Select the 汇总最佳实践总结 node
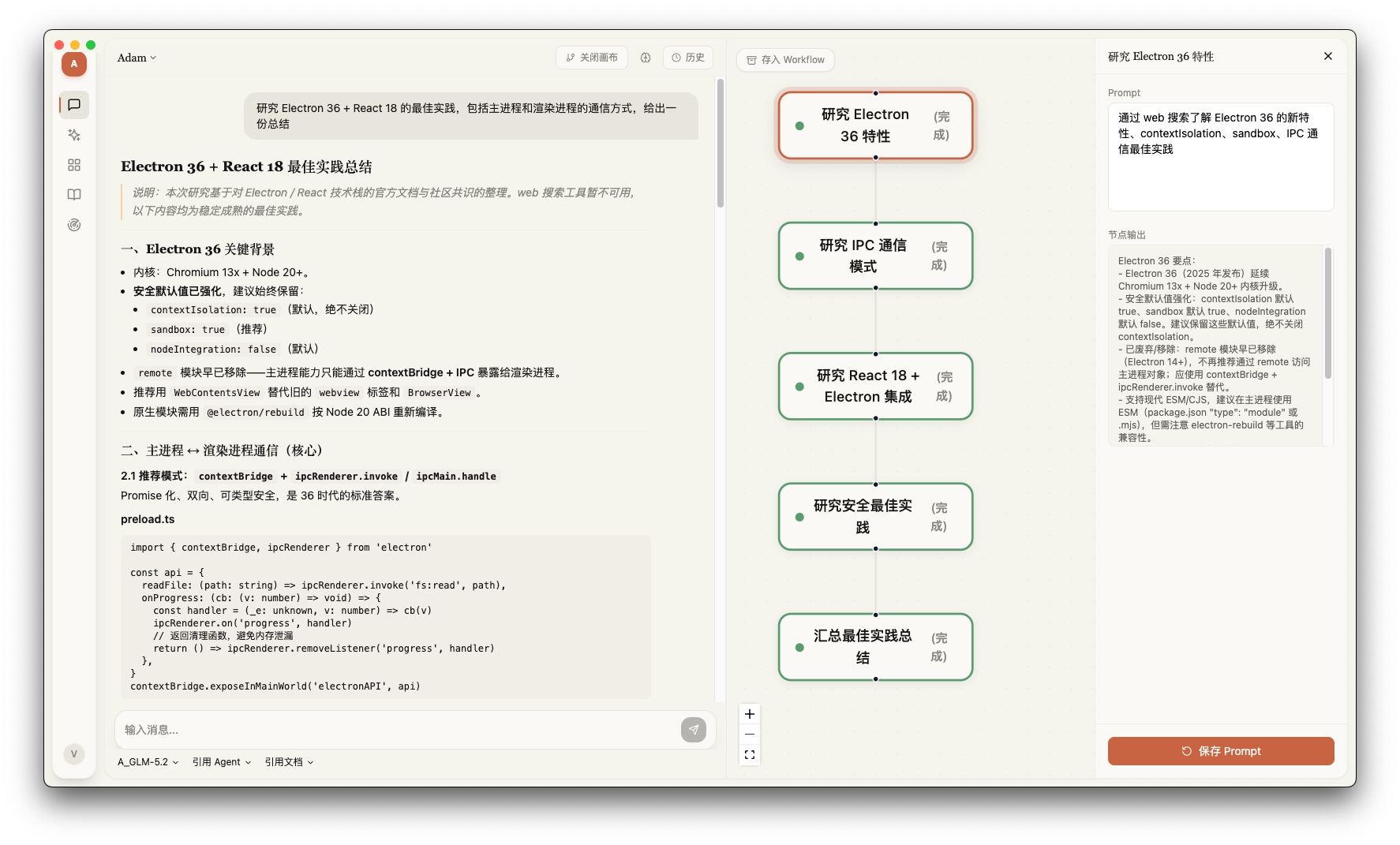The height and width of the screenshot is (845, 1400). 875,647
